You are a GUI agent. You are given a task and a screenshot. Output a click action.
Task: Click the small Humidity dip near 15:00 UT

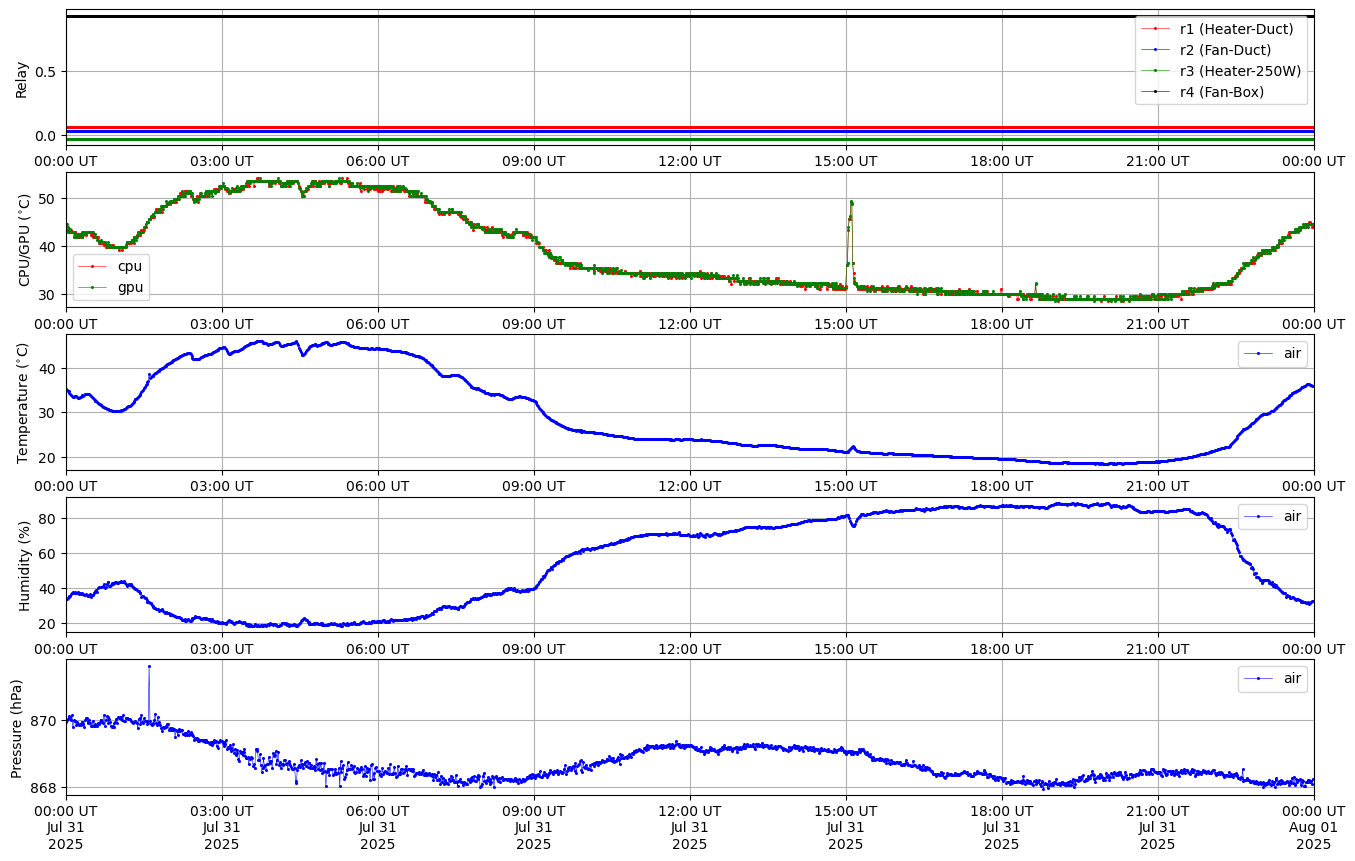(853, 522)
